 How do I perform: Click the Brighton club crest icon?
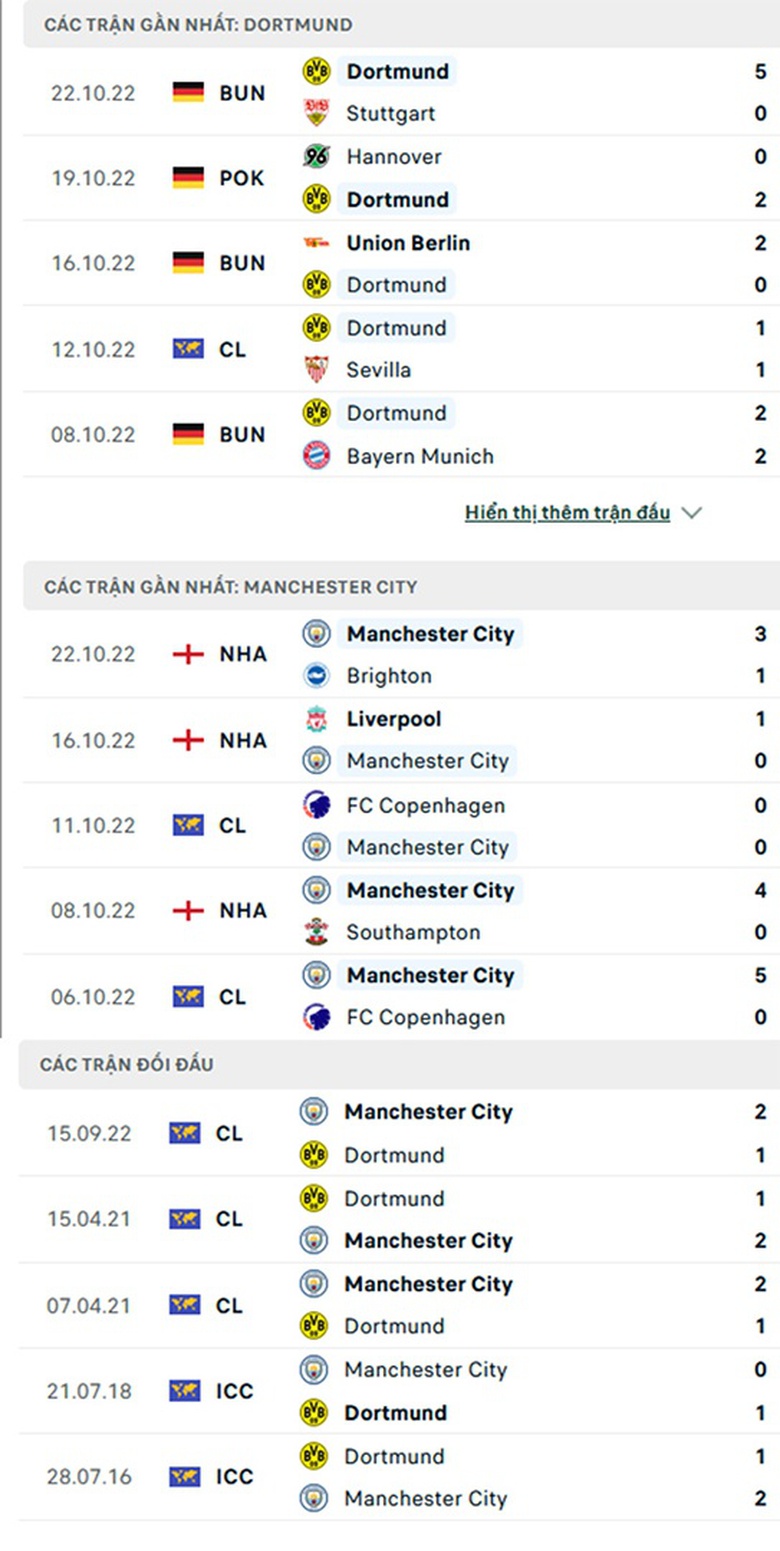pyautogui.click(x=316, y=676)
